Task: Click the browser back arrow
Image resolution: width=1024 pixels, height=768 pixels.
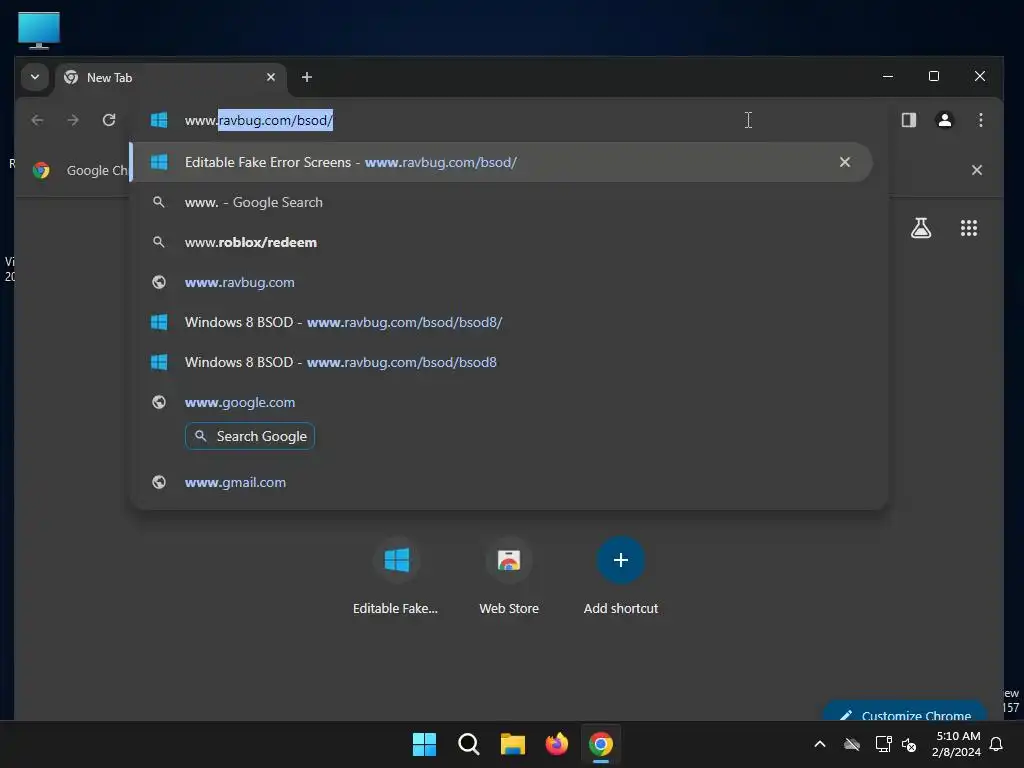Action: click(x=37, y=120)
